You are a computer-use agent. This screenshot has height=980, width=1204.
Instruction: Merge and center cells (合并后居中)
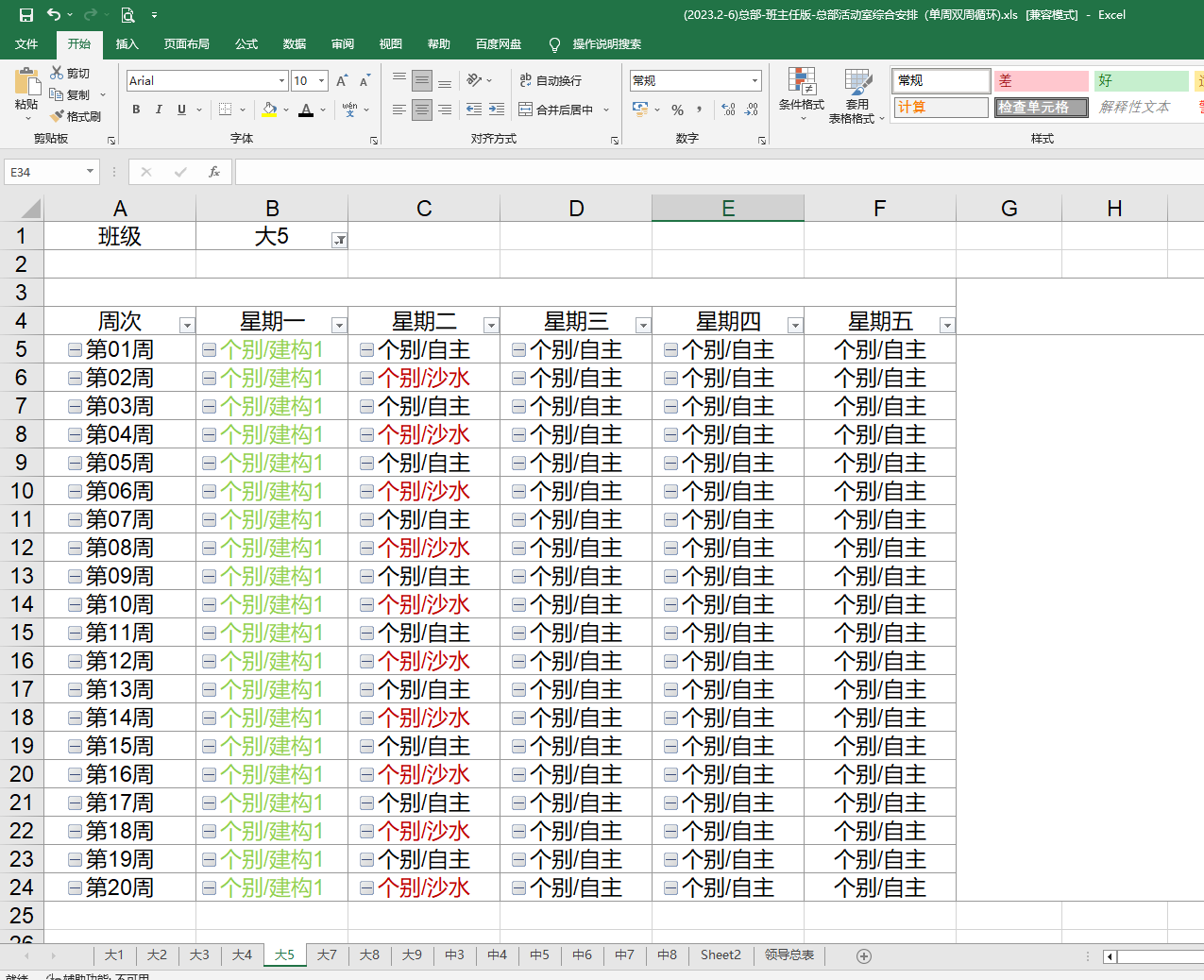point(556,110)
